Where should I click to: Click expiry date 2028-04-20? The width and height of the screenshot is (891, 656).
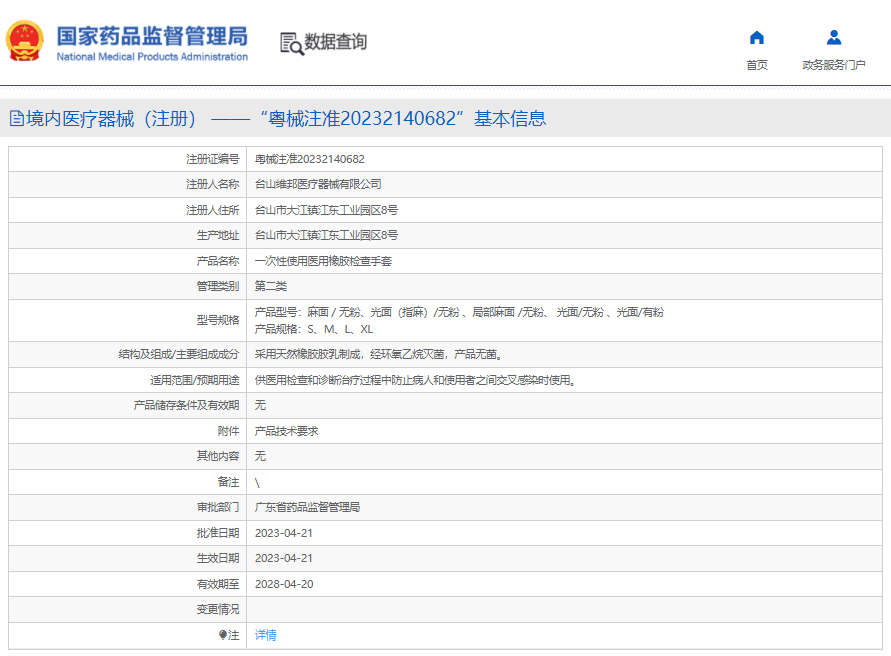[x=284, y=584]
